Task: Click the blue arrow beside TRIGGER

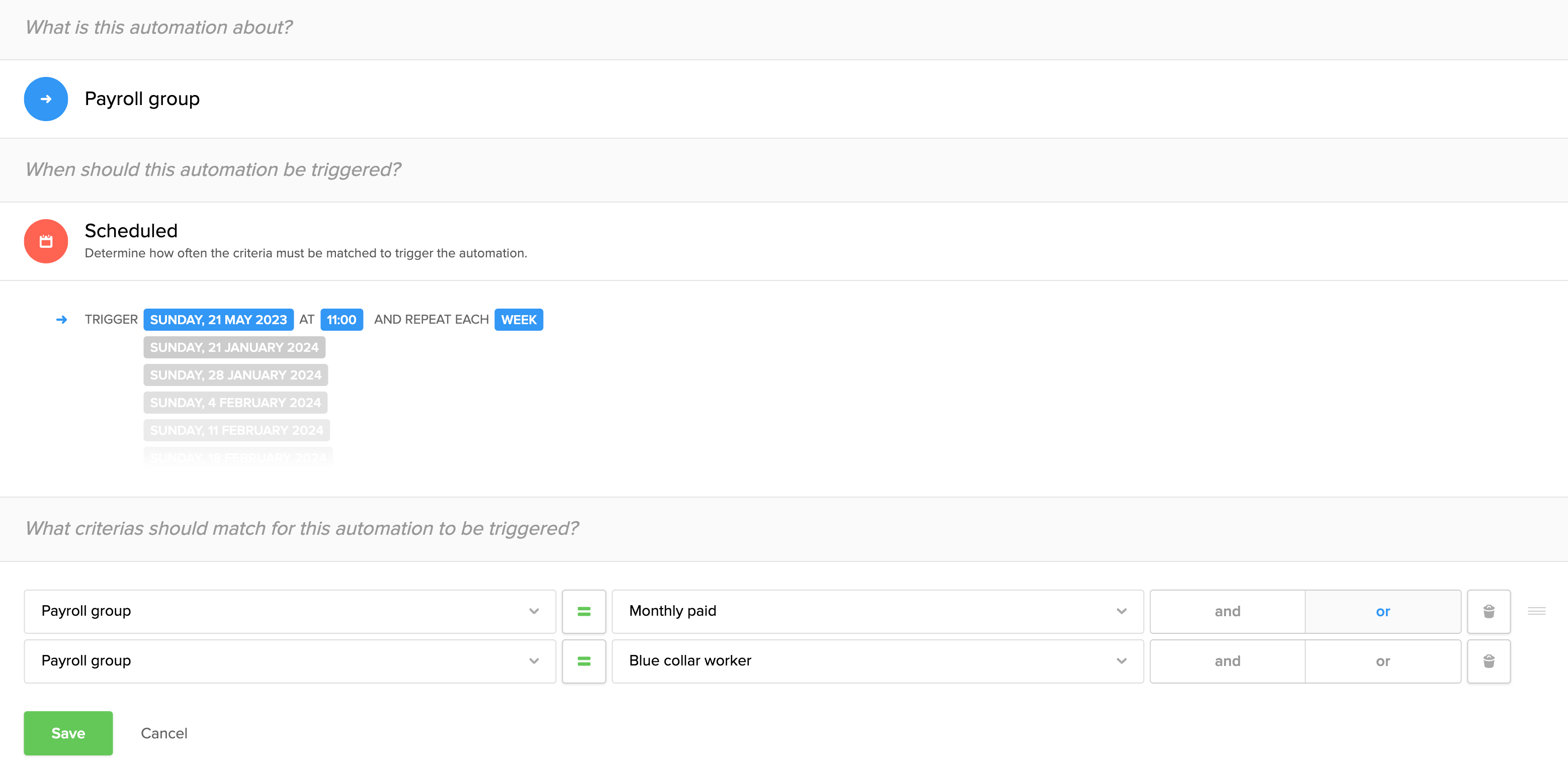Action: pos(61,319)
